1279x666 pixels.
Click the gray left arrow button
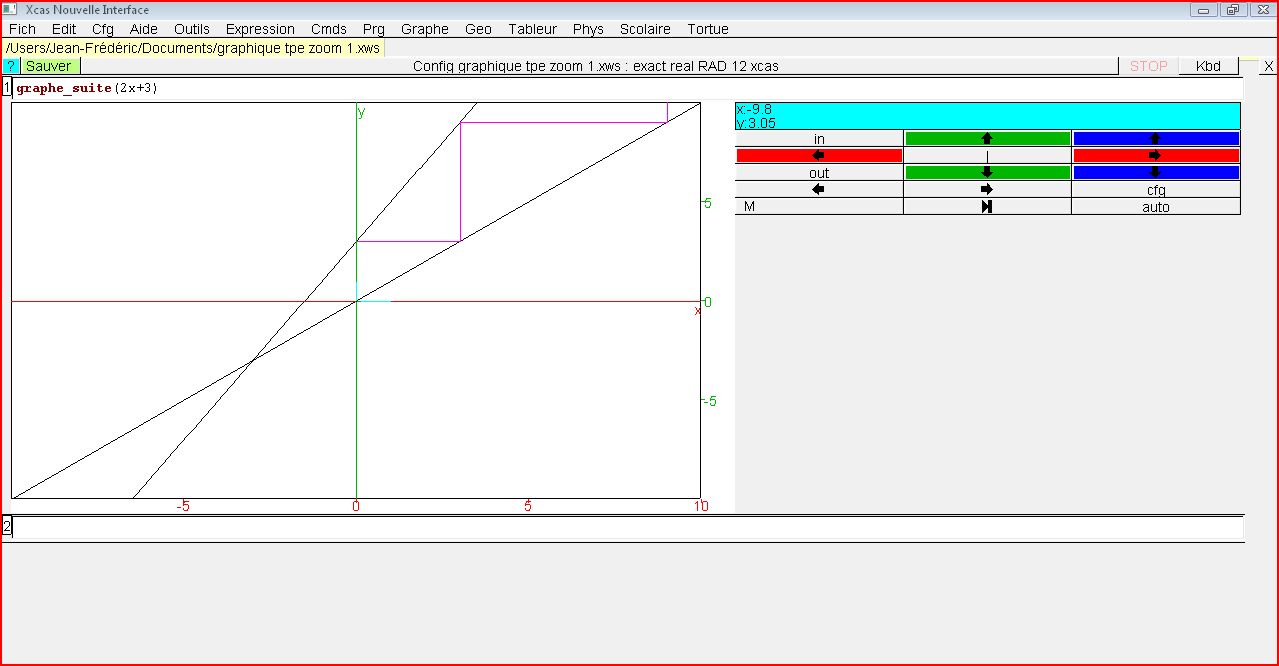pyautogui.click(x=819, y=190)
